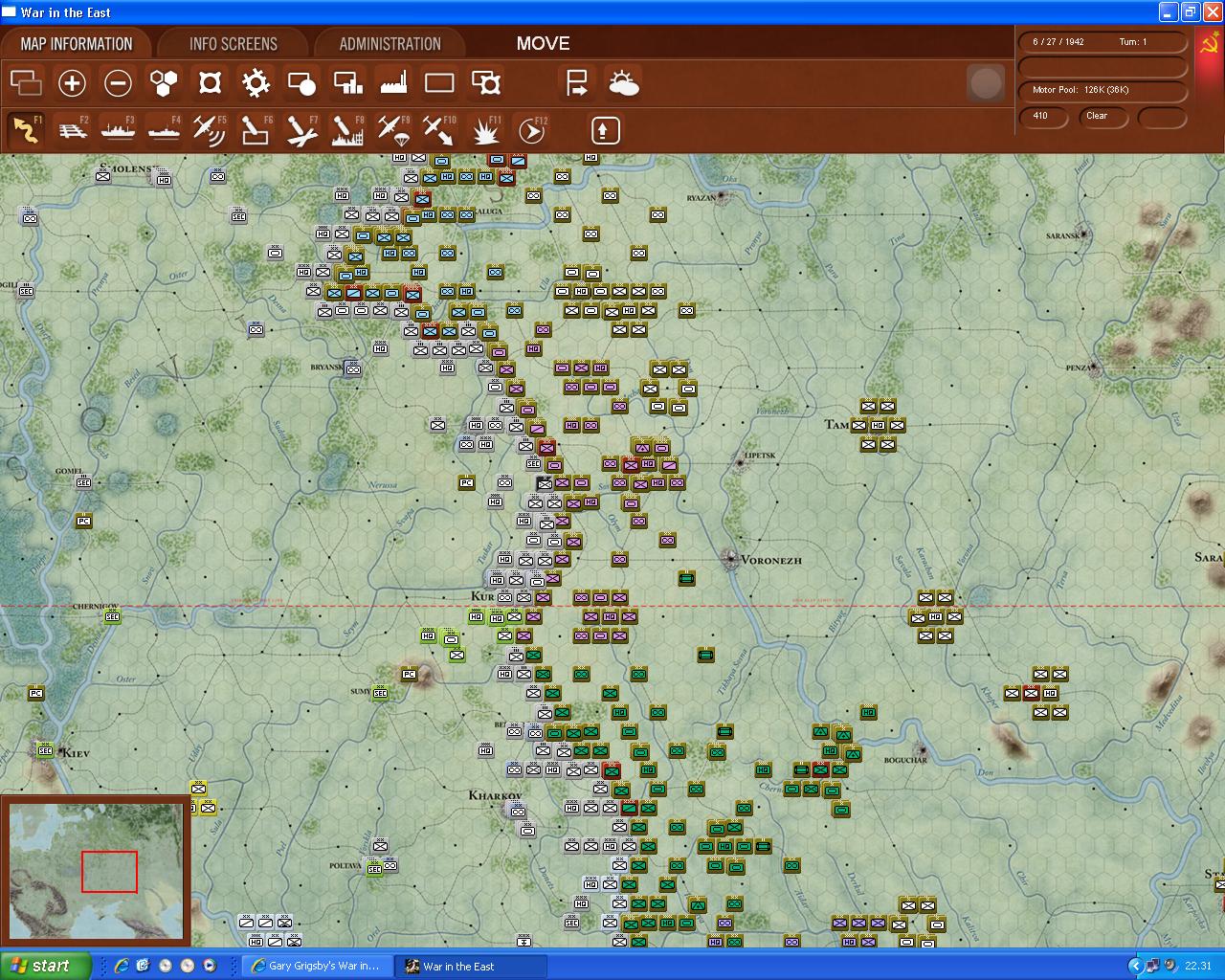This screenshot has height=980, width=1225.
Task: Select the F10 air transfer mode icon
Action: coord(439,130)
